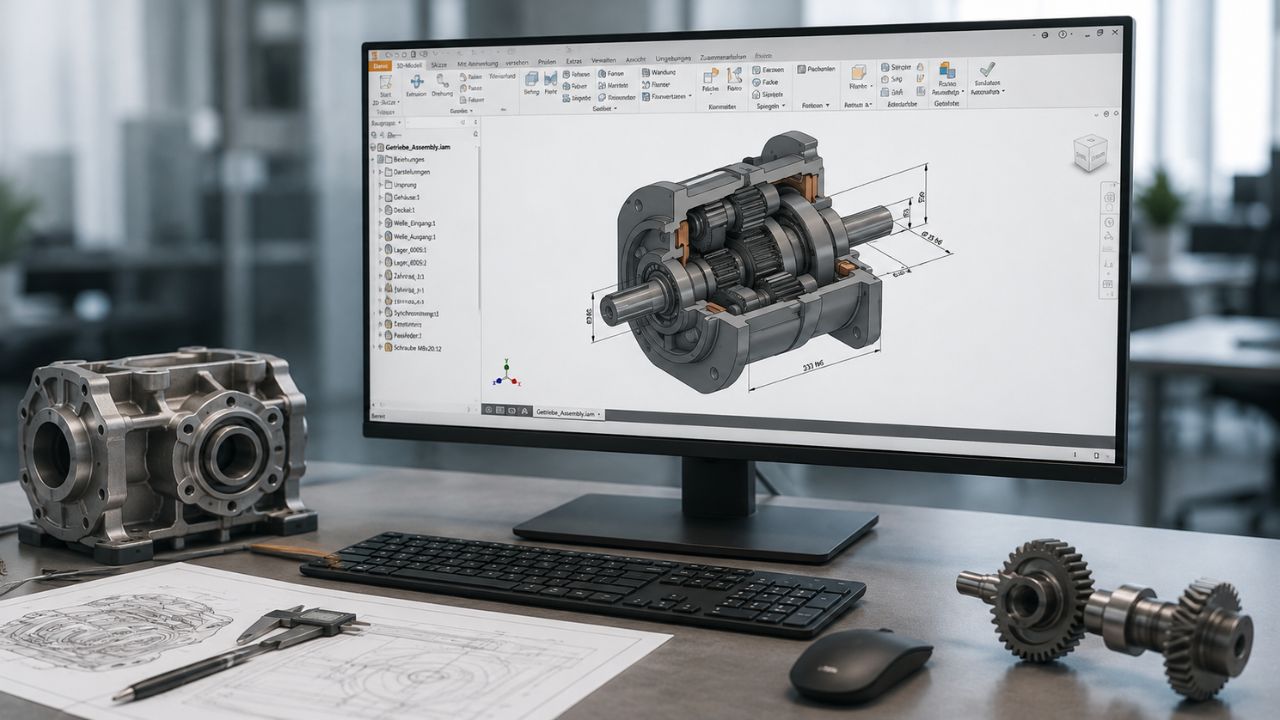Select Deckel:1 in the model tree
Viewport: 1280px width, 720px height.
pyautogui.click(x=405, y=210)
